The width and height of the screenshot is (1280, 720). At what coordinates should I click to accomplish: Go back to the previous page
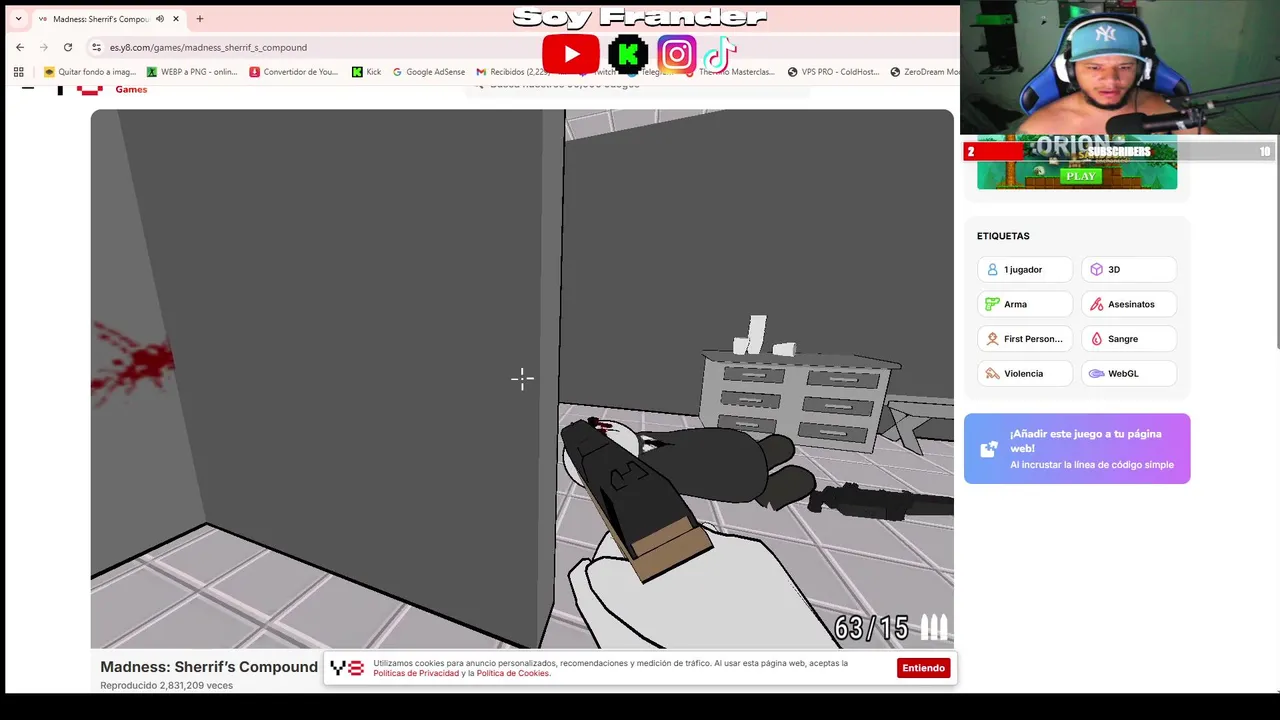click(20, 47)
